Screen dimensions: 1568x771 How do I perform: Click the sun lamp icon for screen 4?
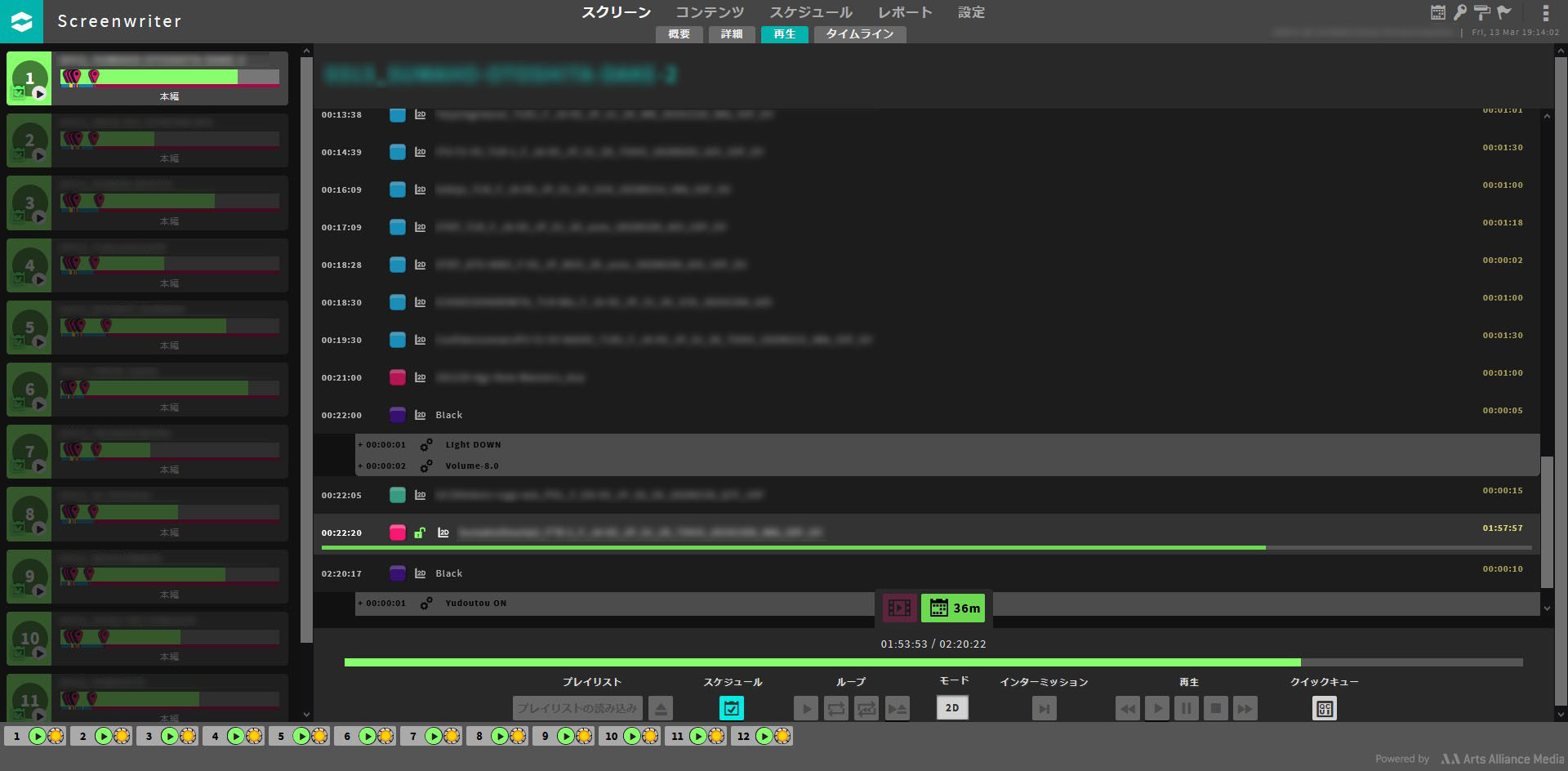point(254,736)
